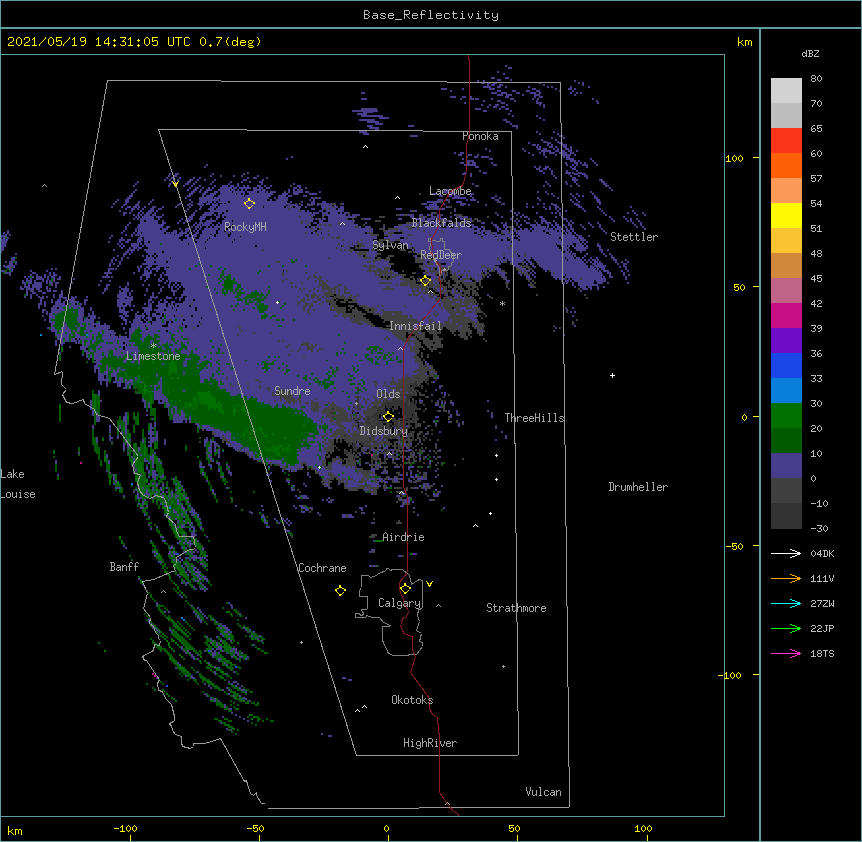Click the Calgary city label

400,603
